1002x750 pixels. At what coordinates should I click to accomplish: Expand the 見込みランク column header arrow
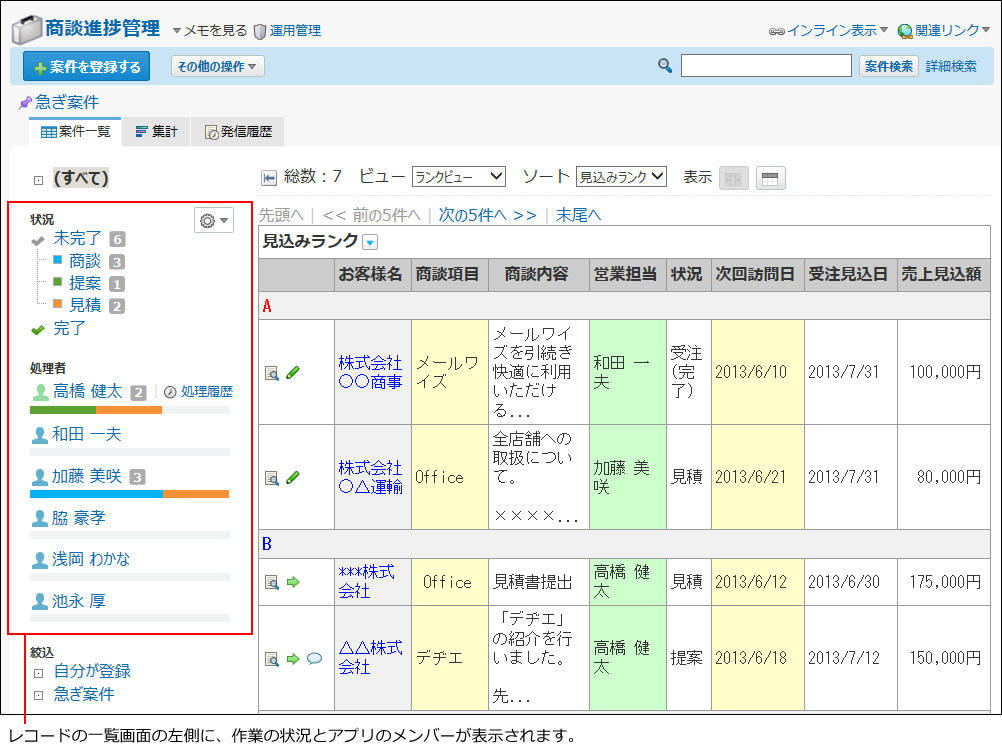click(x=370, y=242)
